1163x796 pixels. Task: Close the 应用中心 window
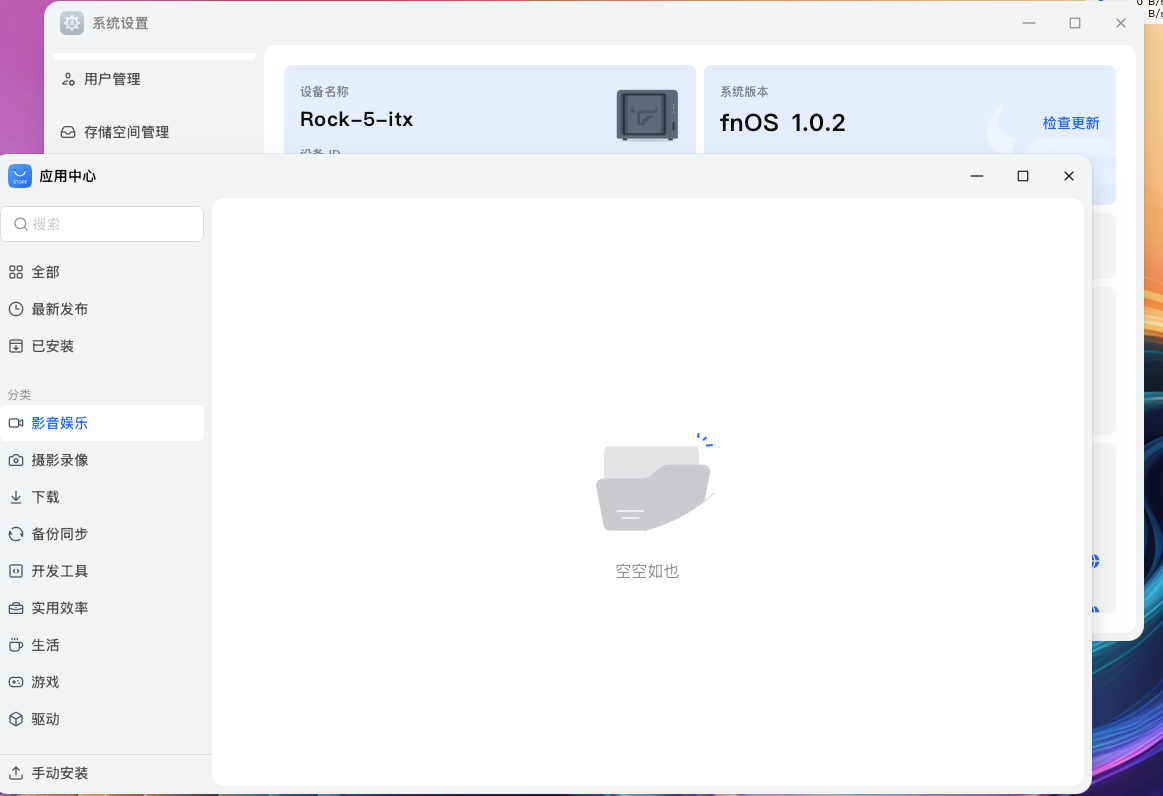click(x=1069, y=176)
